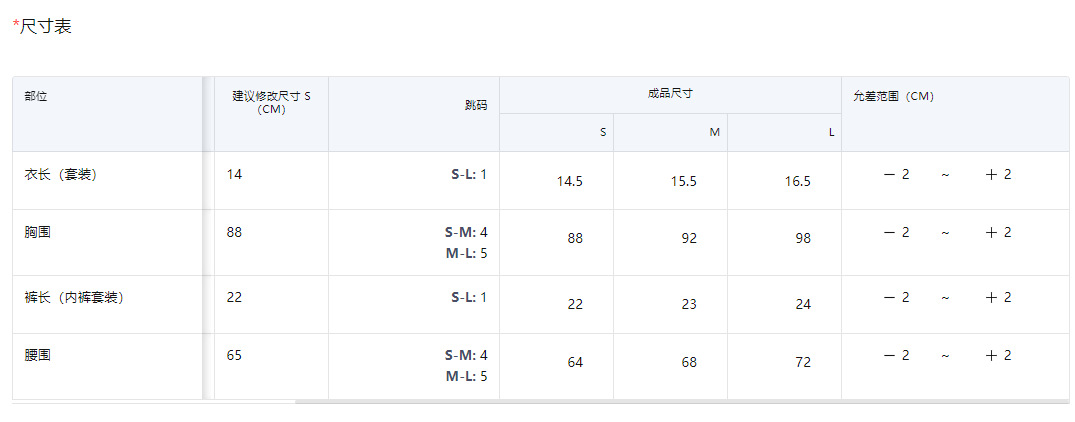Image resolution: width=1075 pixels, height=422 pixels.
Task: Select the S finished size 64 for 腰围
Action: point(575,362)
